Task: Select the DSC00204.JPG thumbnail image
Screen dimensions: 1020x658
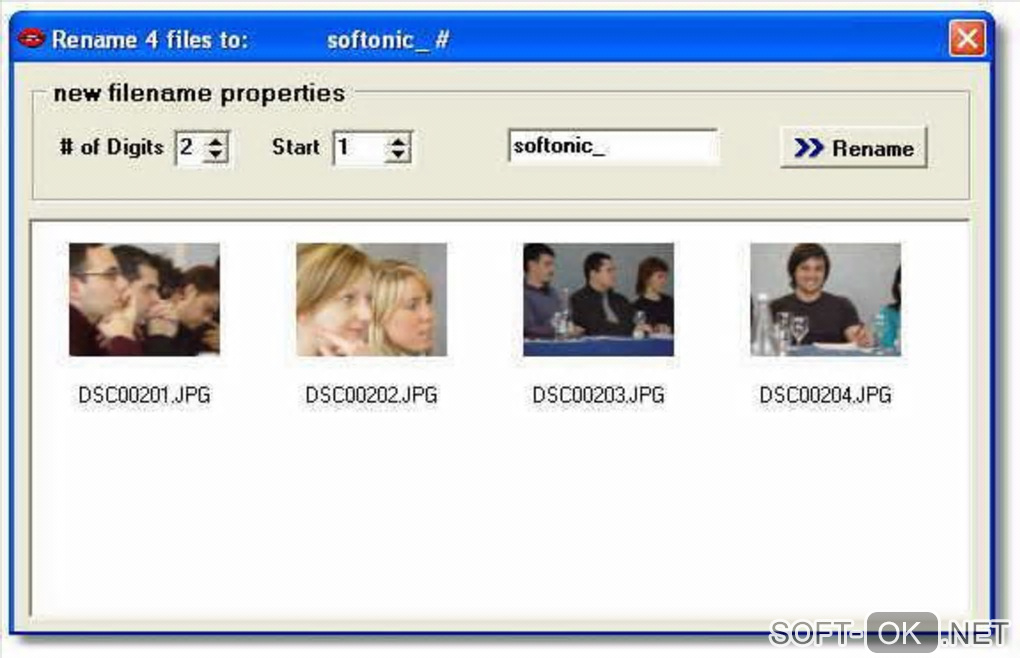Action: 825,299
